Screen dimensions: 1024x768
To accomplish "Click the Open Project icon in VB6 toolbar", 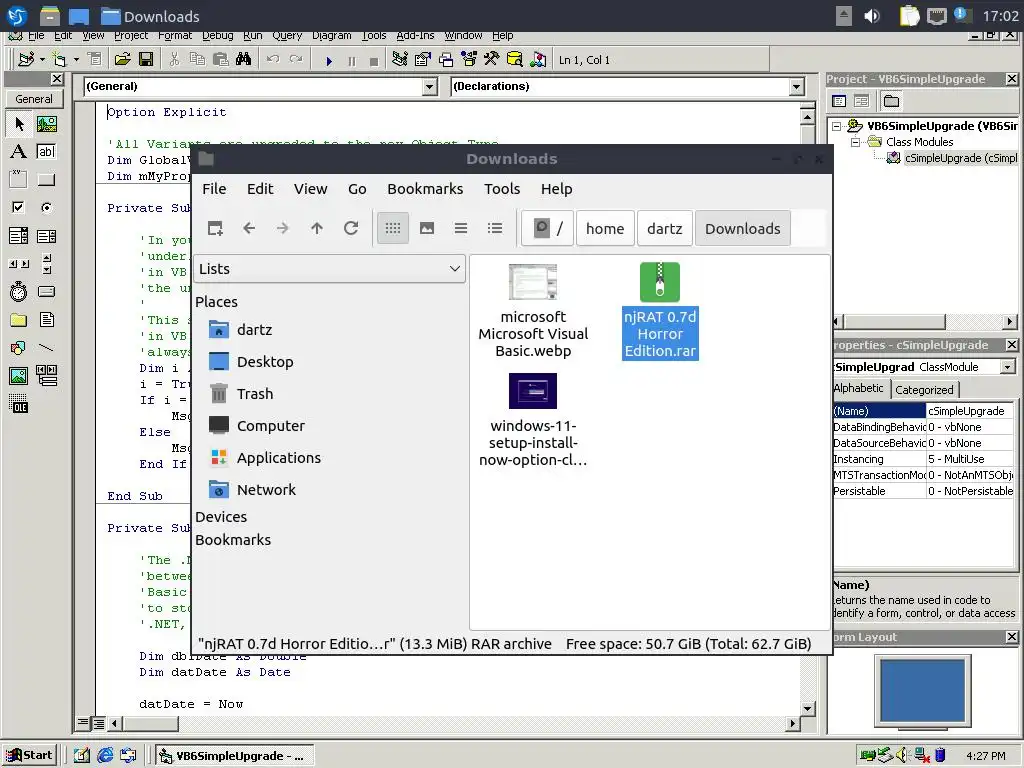I will [122, 60].
